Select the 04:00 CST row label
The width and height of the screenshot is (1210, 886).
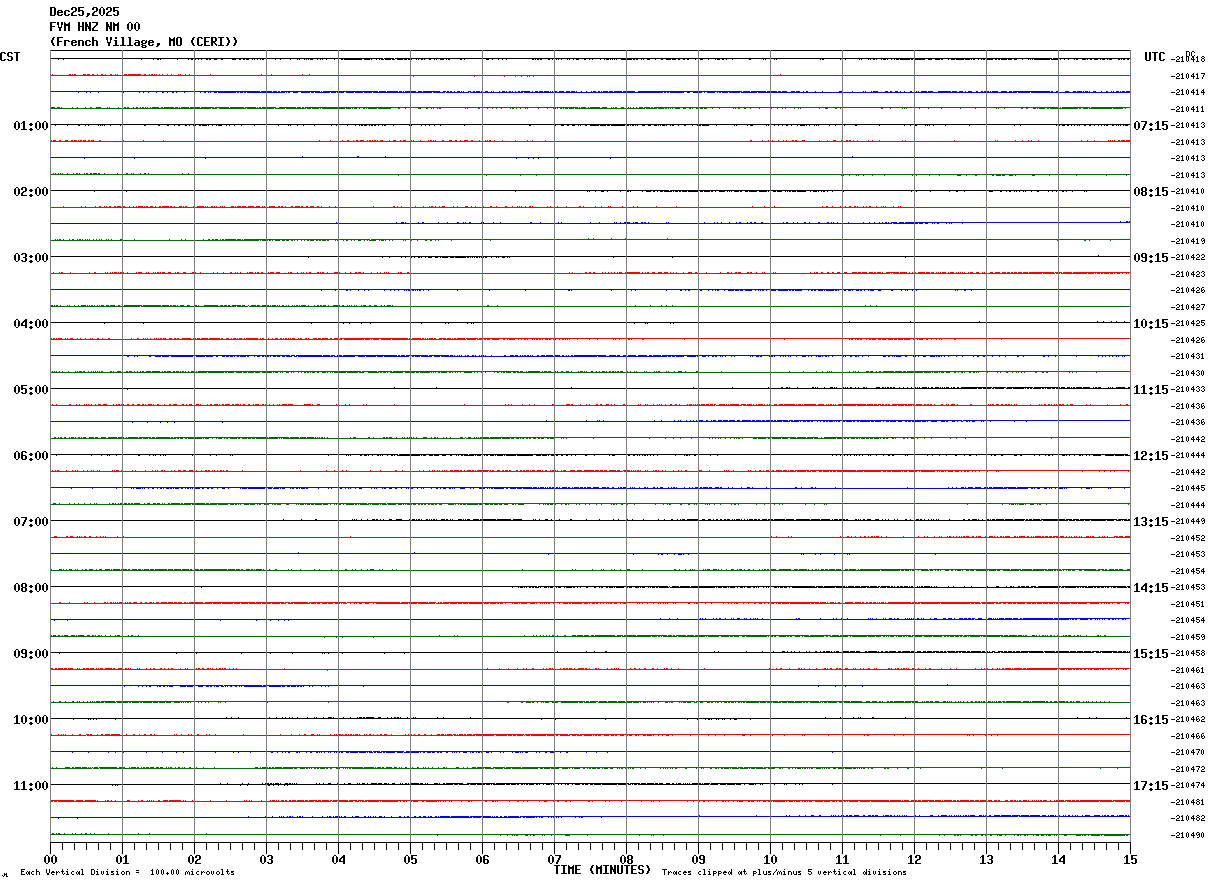click(x=31, y=324)
